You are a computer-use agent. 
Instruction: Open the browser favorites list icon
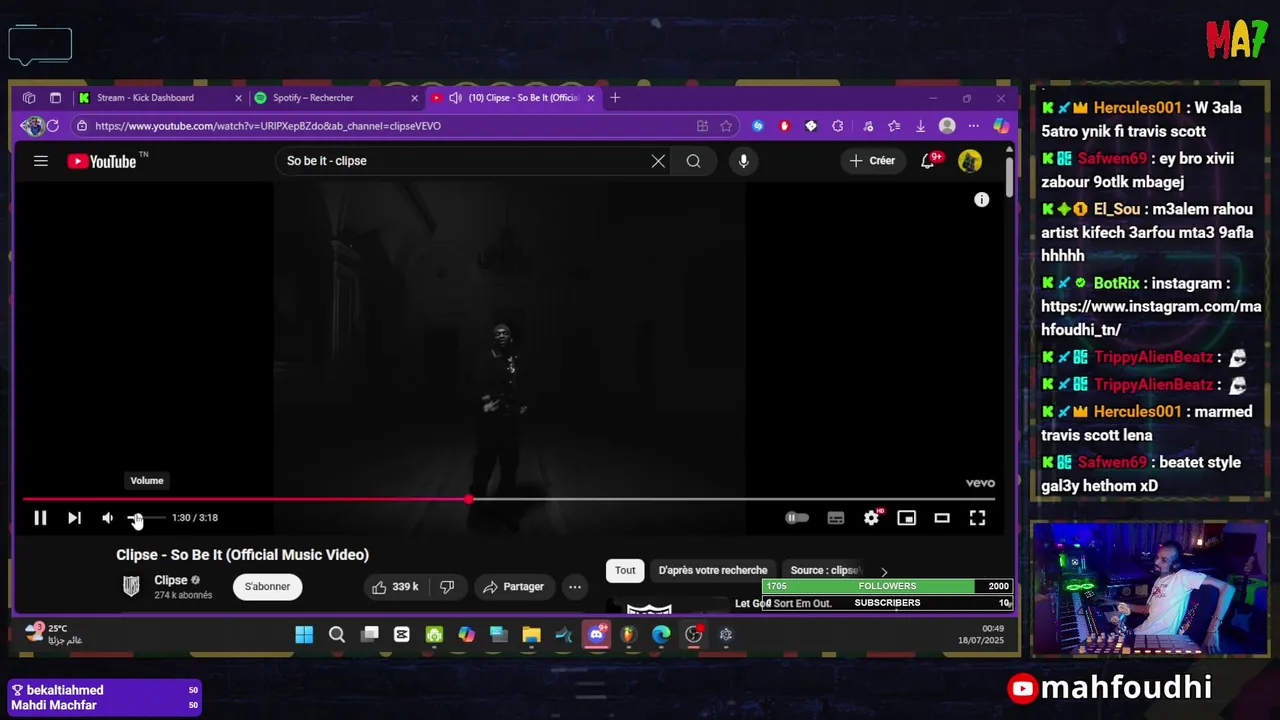pyautogui.click(x=894, y=126)
